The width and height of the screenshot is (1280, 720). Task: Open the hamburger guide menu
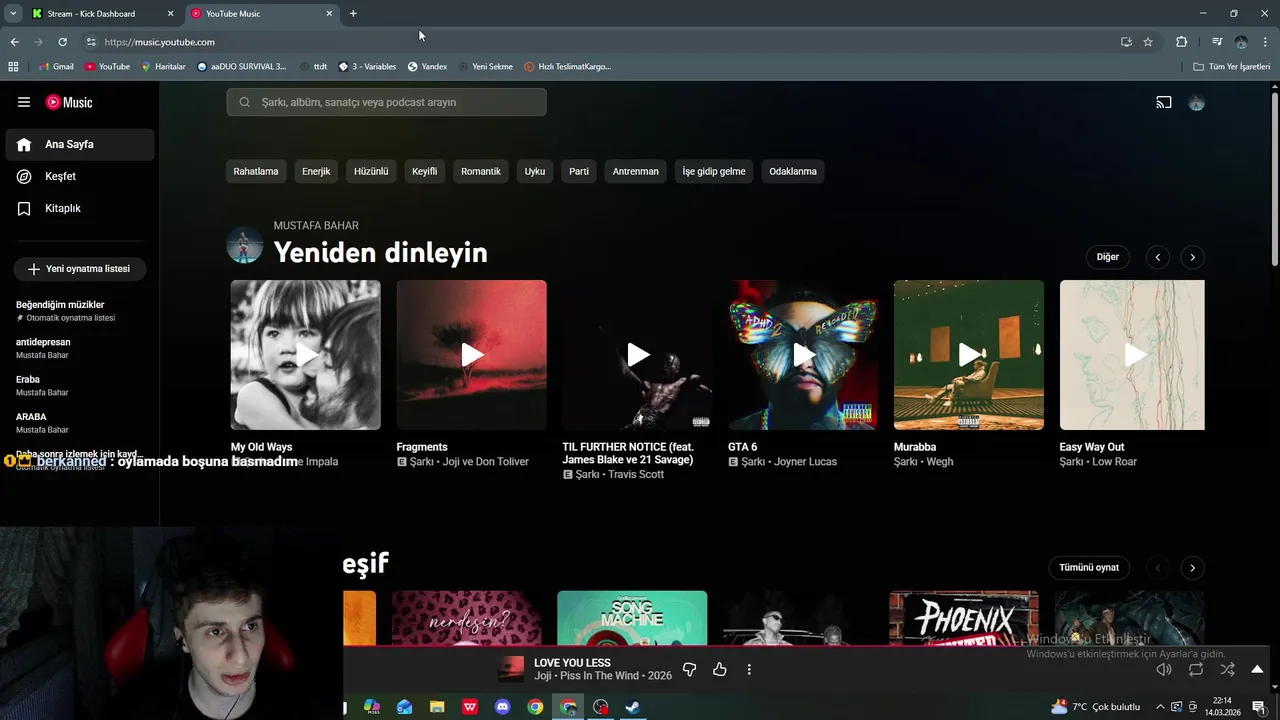(24, 102)
